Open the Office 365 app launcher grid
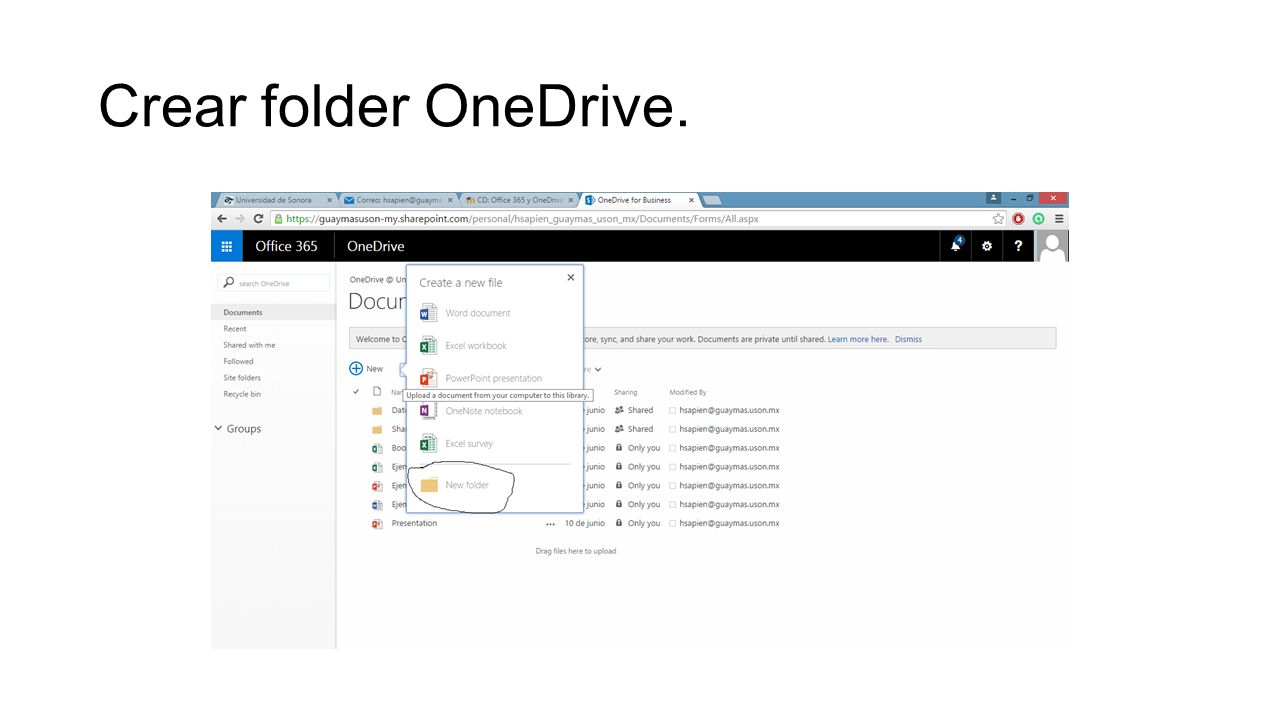Viewport: 1280px width, 720px height. point(226,246)
